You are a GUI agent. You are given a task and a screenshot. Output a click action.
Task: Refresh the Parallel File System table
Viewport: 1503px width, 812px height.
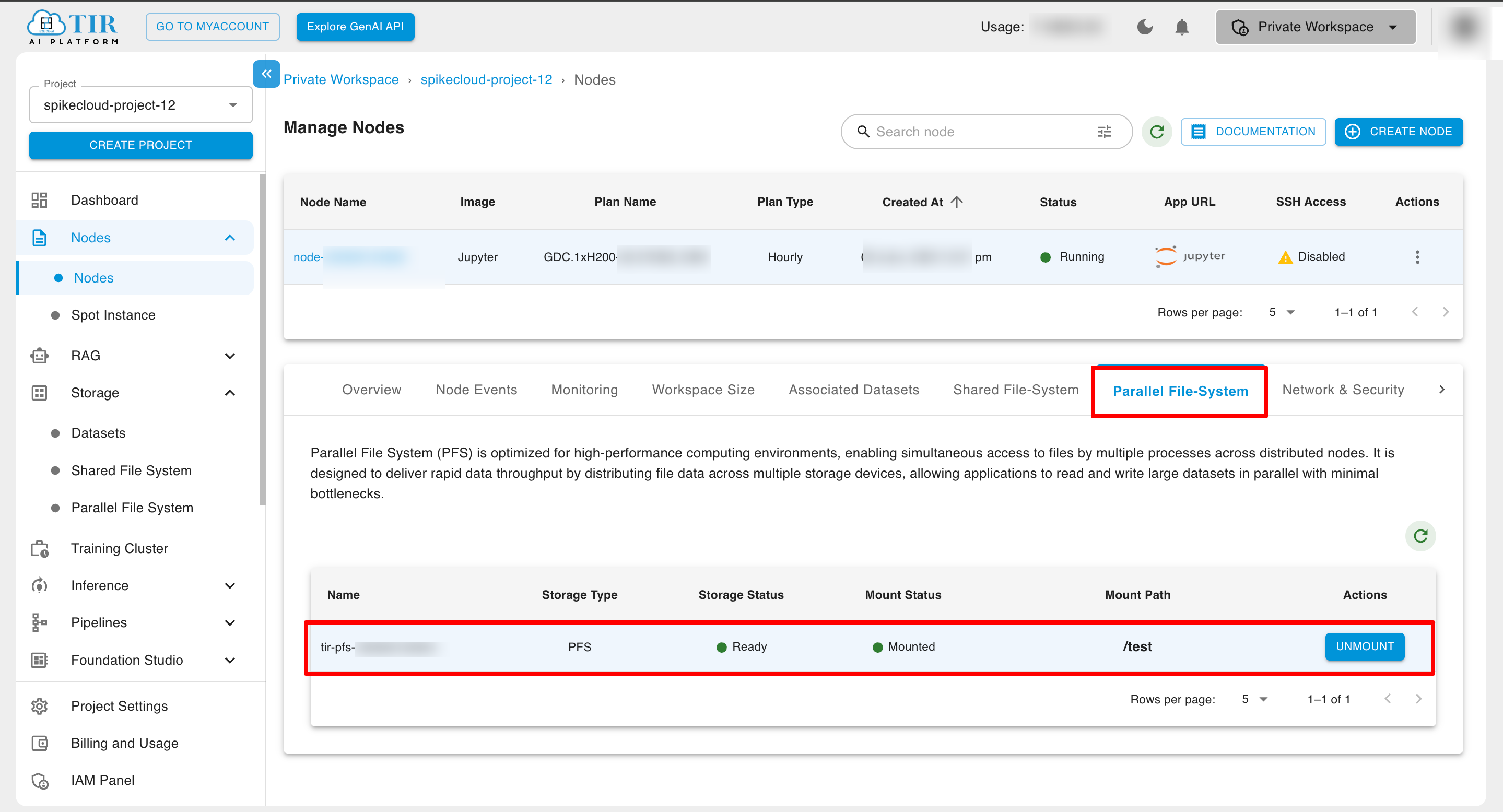click(1420, 536)
